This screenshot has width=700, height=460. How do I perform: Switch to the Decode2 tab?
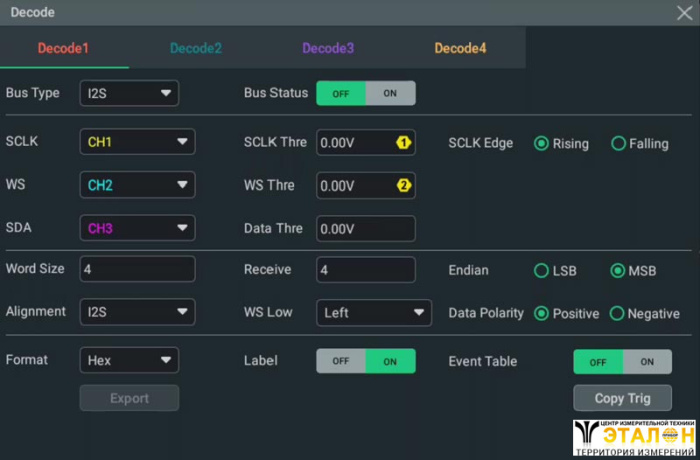point(196,48)
